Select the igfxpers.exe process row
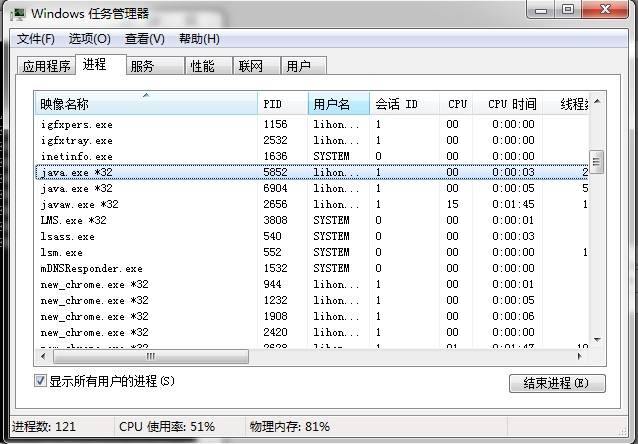Image resolution: width=638 pixels, height=444 pixels. click(312, 124)
